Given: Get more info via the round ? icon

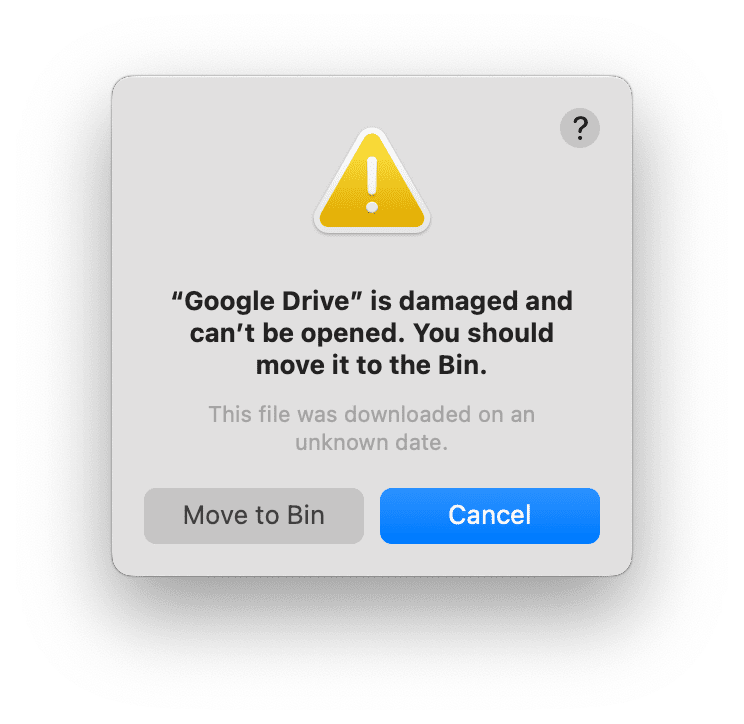Looking at the screenshot, I should point(579,128).
